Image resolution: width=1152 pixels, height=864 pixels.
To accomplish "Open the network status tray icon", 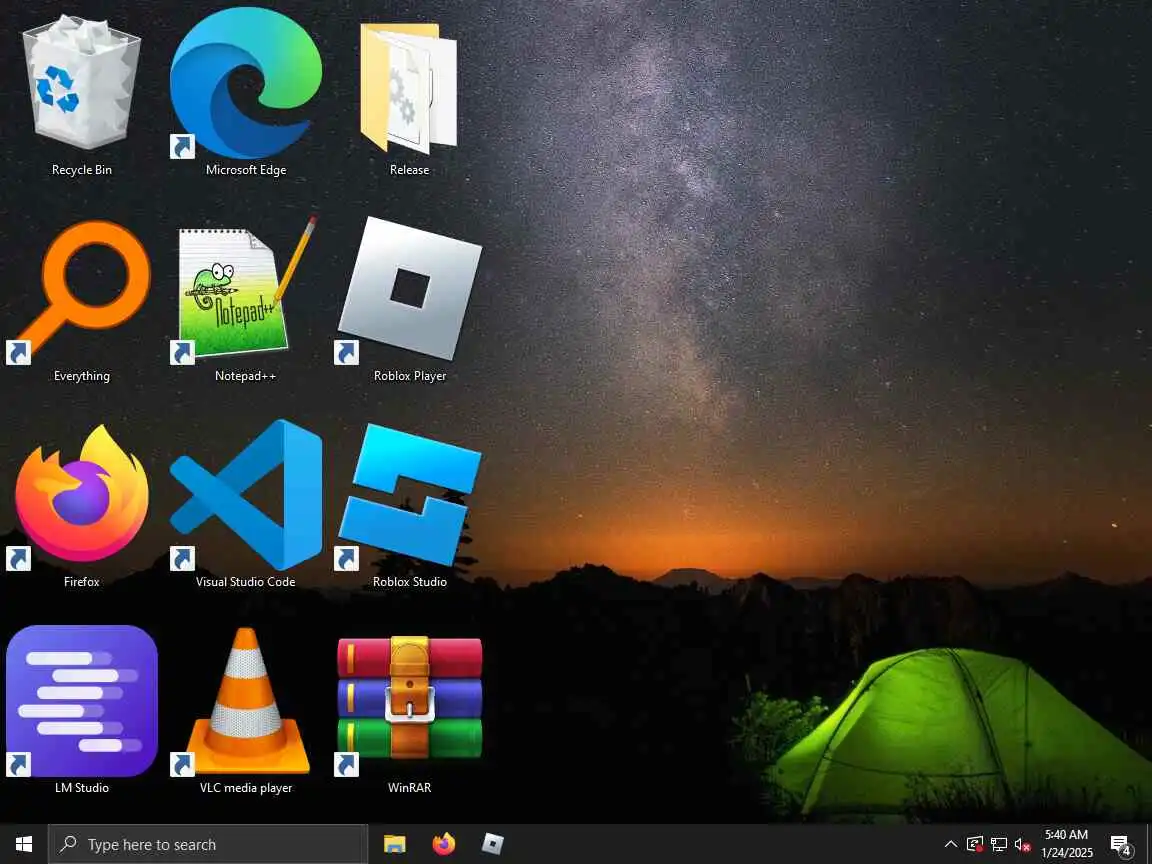I will (x=998, y=844).
